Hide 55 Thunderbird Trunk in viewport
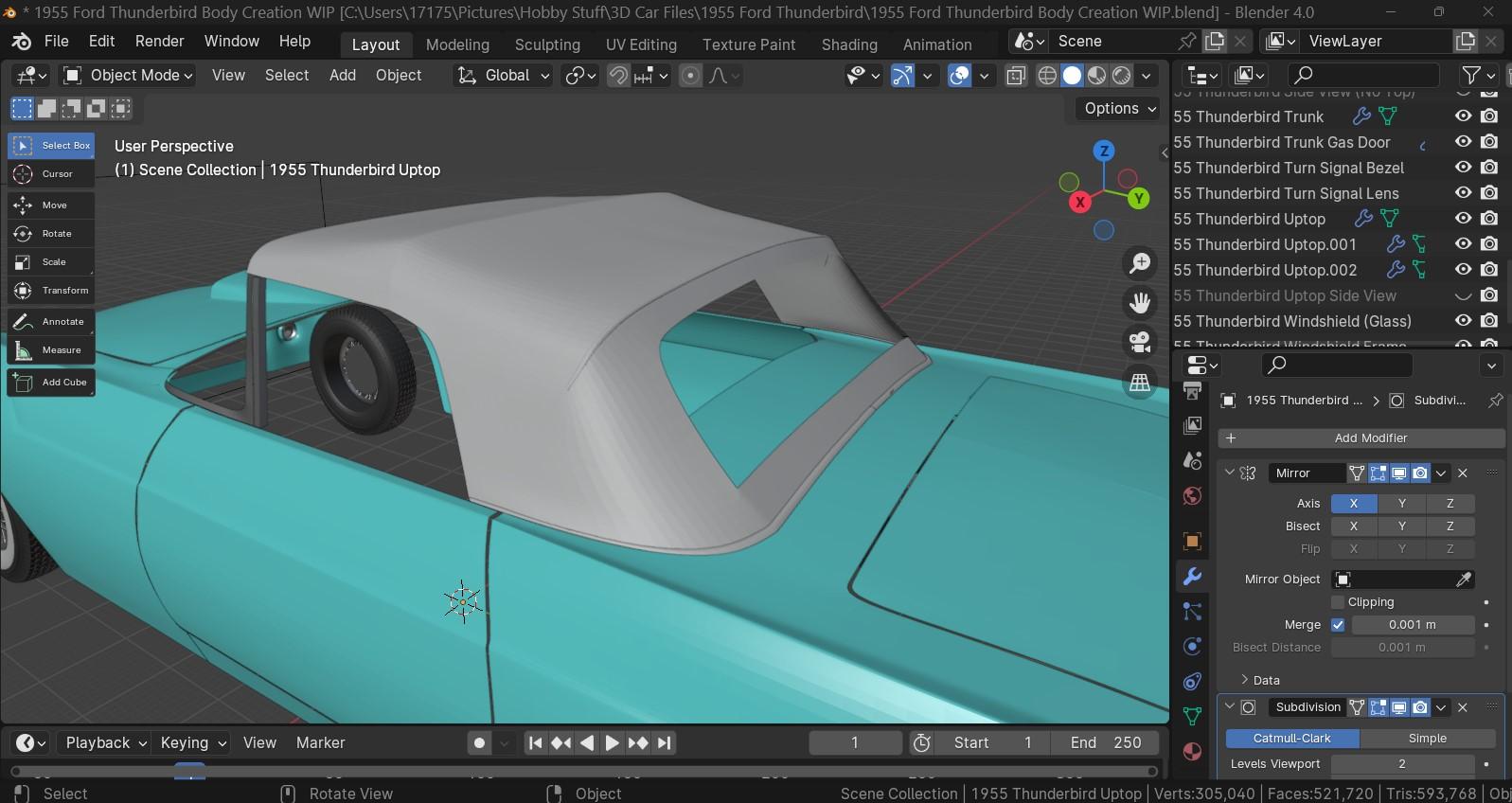 (1463, 116)
